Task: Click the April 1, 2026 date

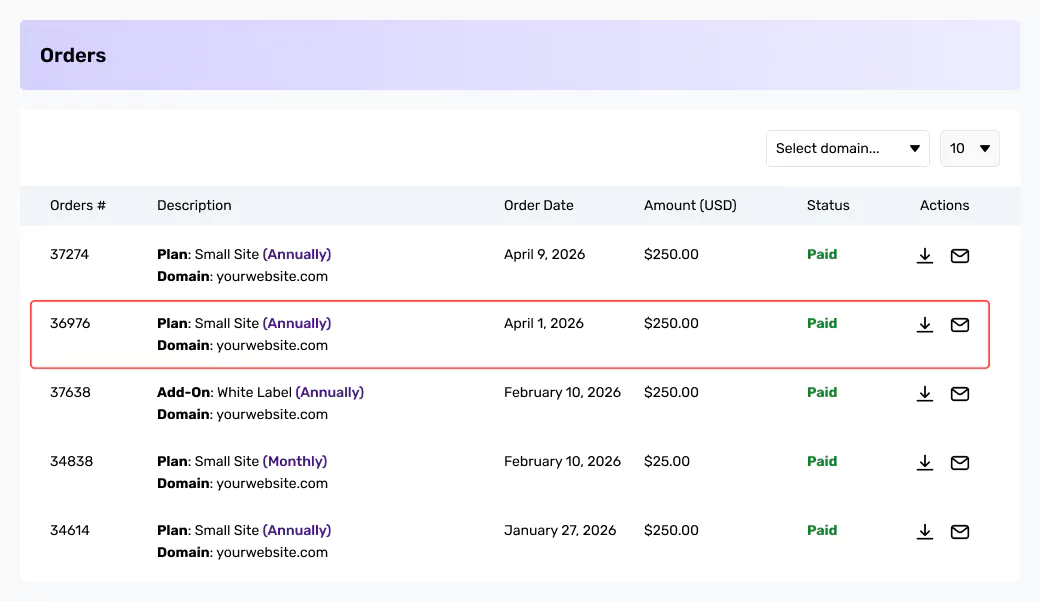Action: tap(544, 324)
